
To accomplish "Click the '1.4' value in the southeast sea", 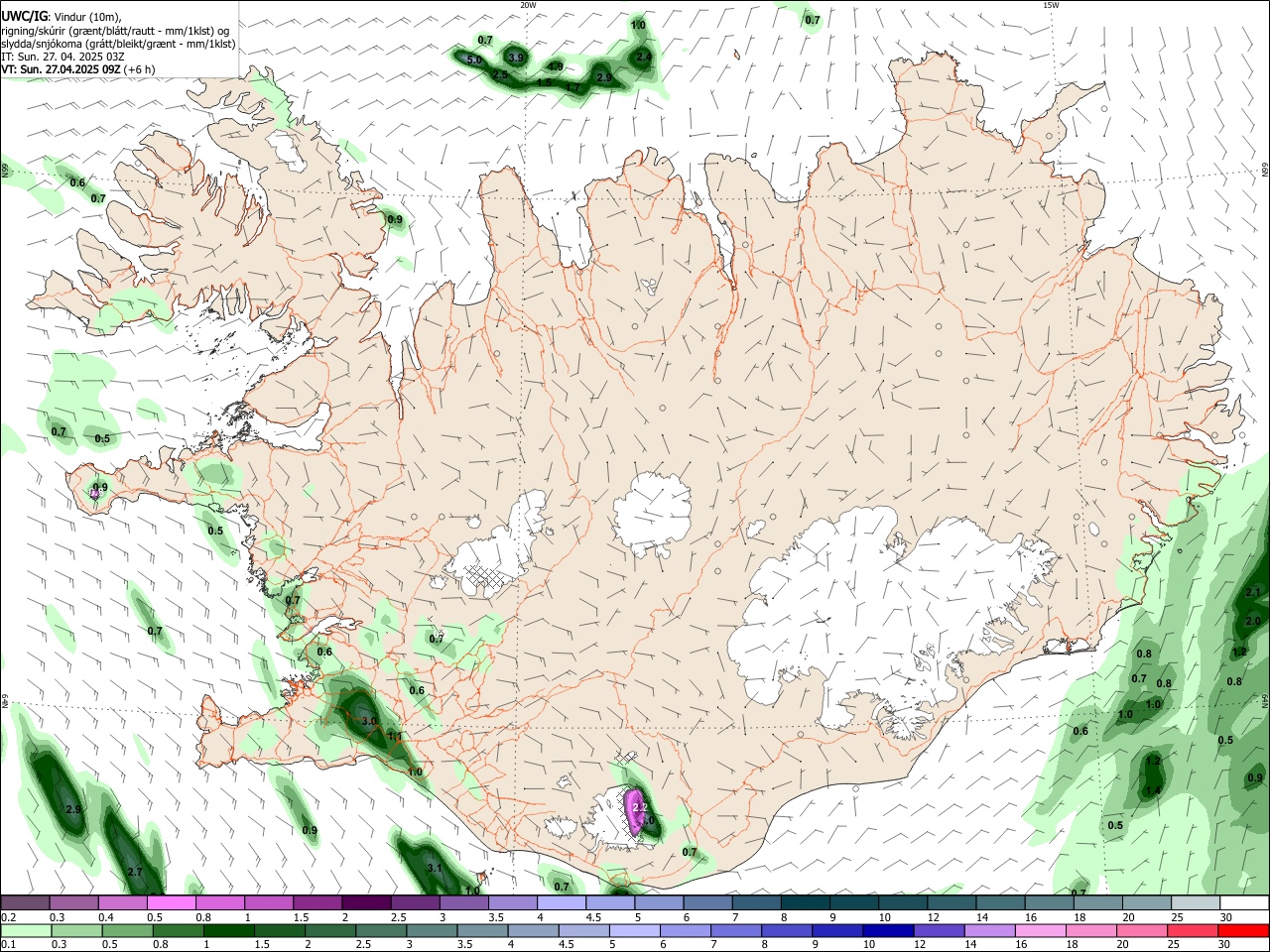I will [x=1153, y=790].
